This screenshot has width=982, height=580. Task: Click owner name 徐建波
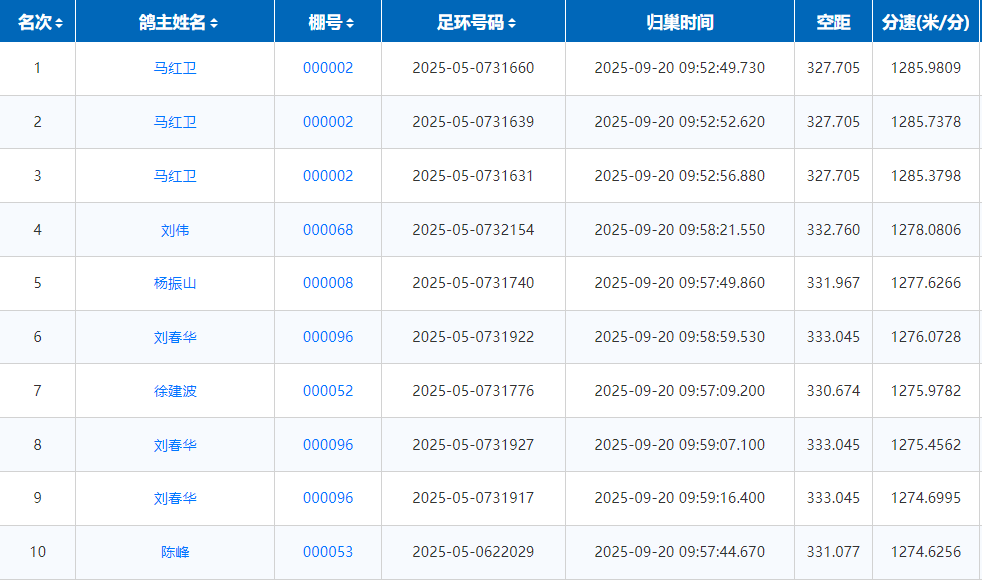point(175,391)
